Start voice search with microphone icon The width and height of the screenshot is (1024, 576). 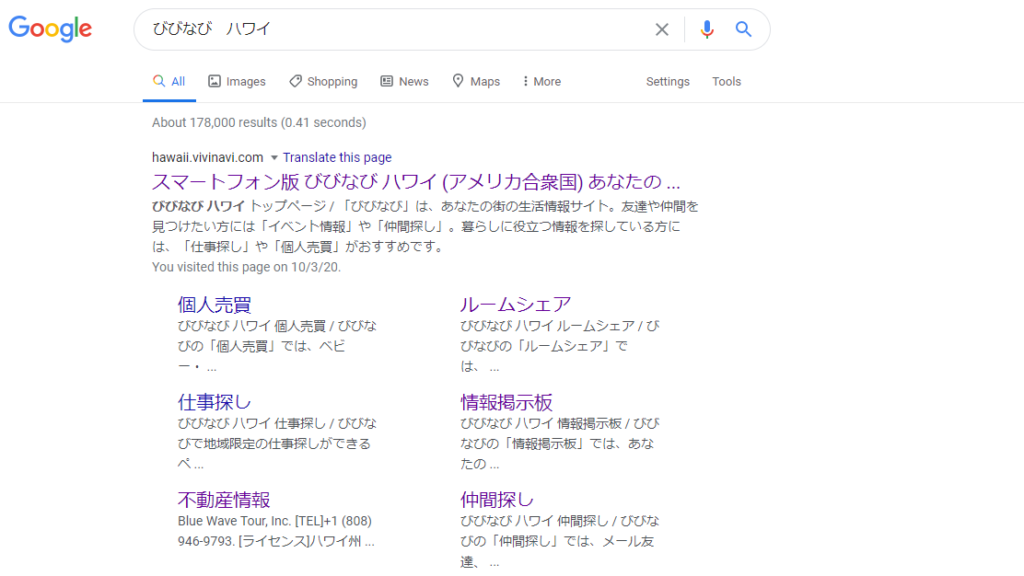tap(707, 30)
